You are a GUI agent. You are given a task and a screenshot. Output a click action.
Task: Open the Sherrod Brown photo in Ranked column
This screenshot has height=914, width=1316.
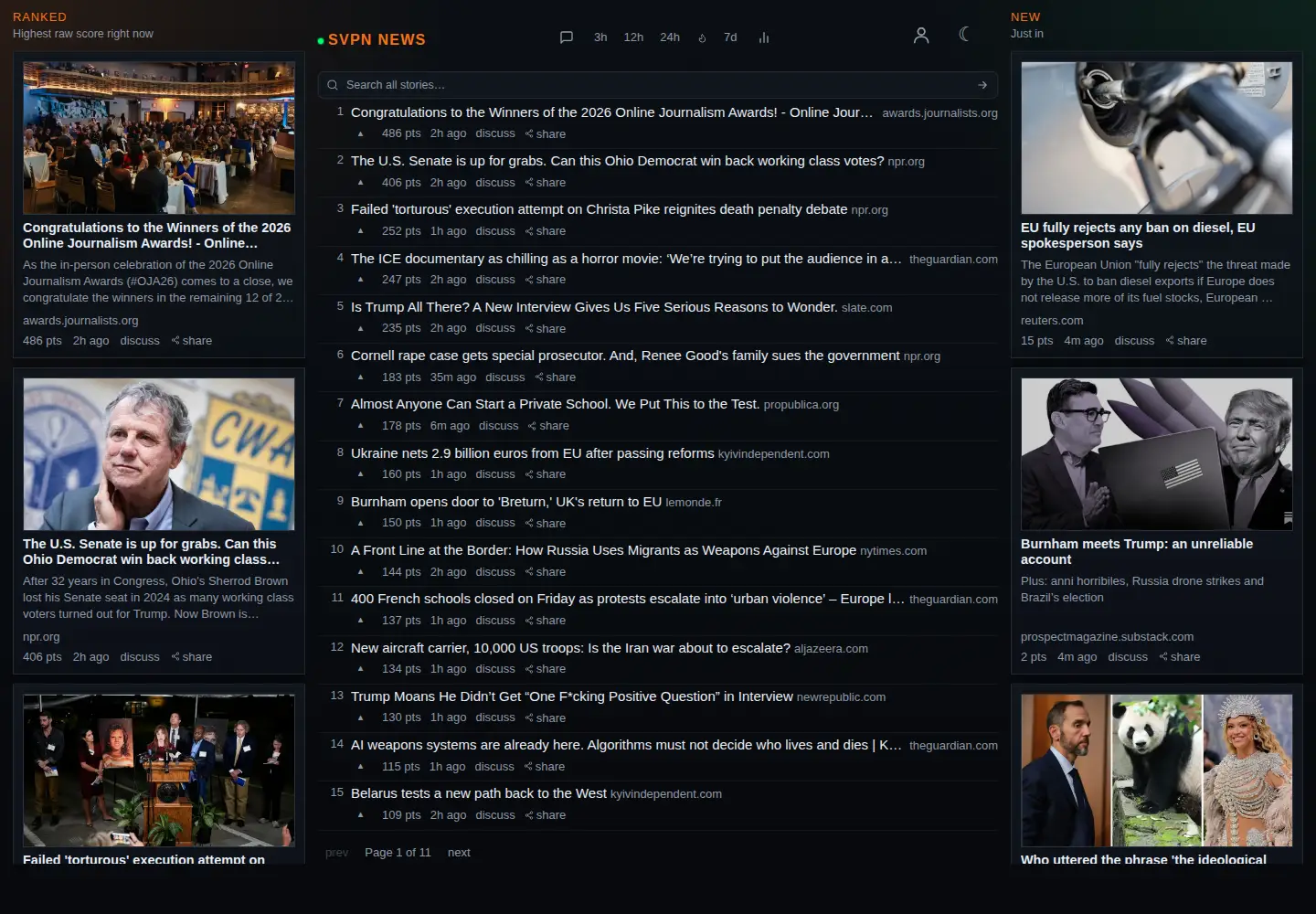[x=159, y=454]
